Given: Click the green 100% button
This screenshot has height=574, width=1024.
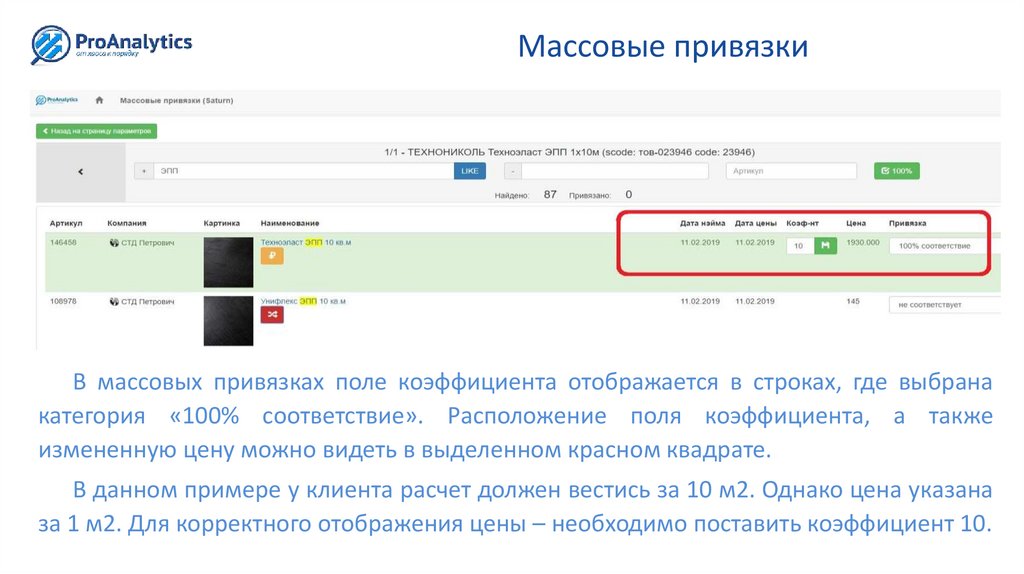Looking at the screenshot, I should [x=897, y=171].
